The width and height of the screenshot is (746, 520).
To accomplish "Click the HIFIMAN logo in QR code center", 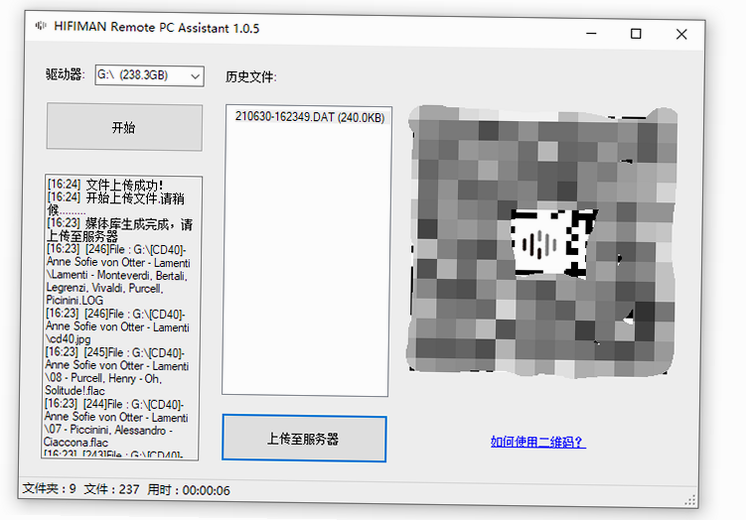I will tap(540, 245).
